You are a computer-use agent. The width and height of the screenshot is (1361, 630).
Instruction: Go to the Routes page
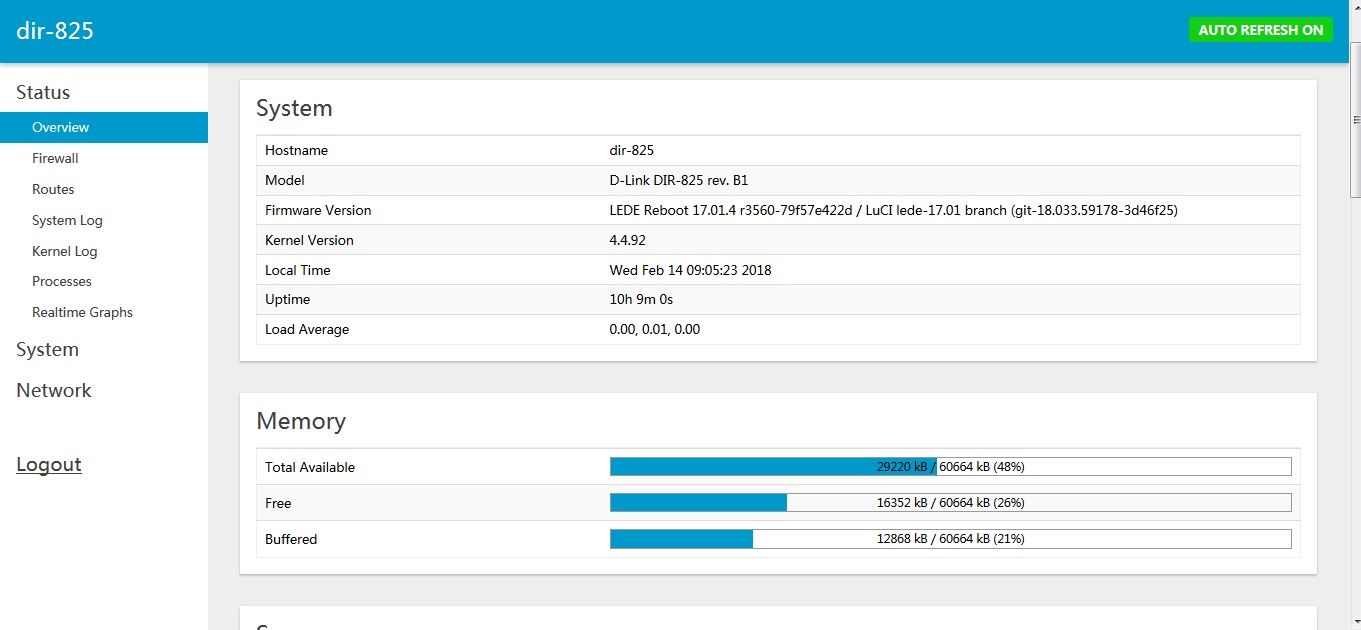tap(53, 189)
